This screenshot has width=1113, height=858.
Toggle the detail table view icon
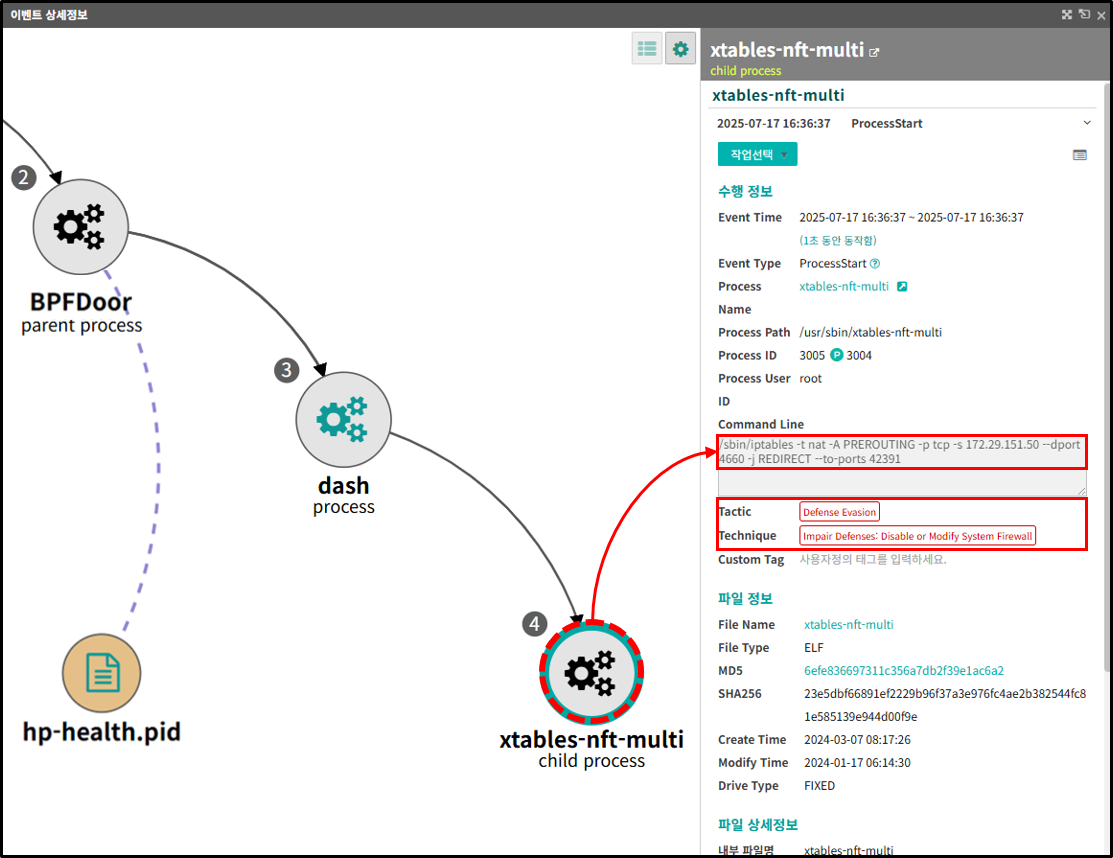click(1080, 155)
